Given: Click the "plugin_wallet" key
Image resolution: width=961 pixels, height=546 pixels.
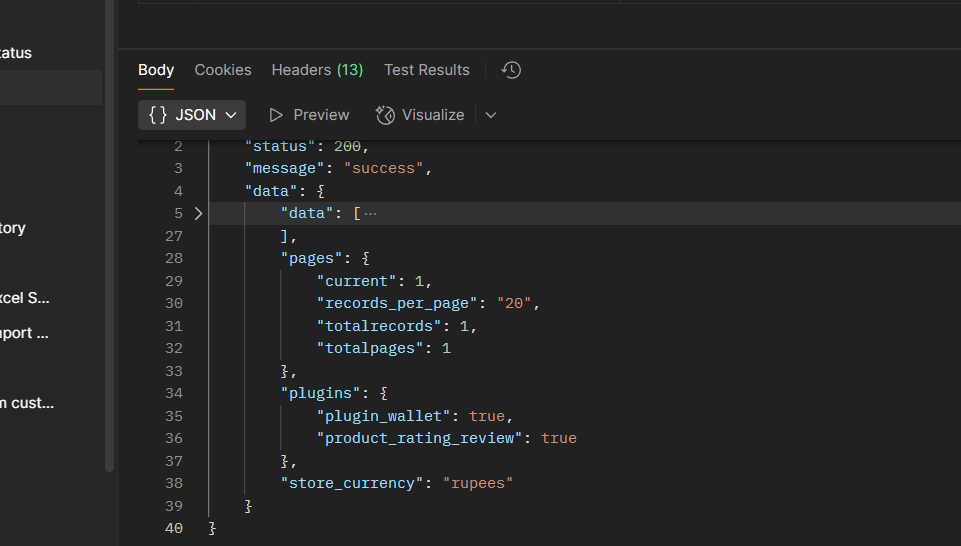Looking at the screenshot, I should (383, 416).
